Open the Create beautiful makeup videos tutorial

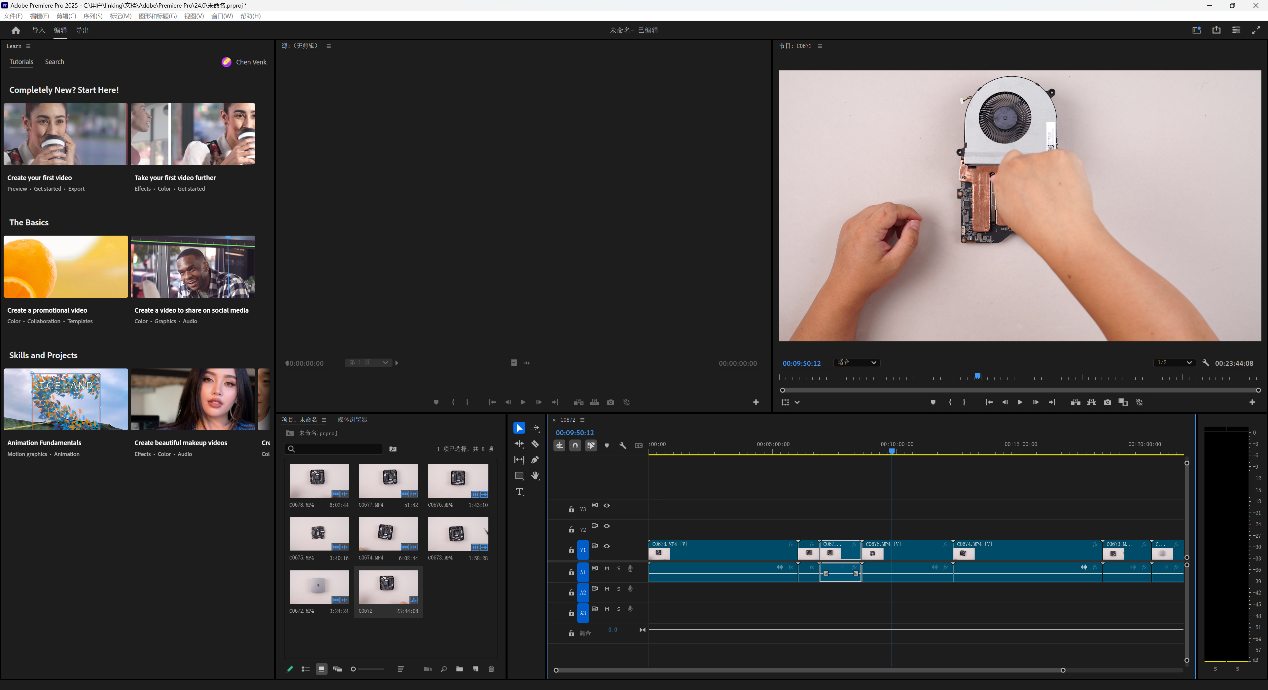pyautogui.click(x=193, y=400)
